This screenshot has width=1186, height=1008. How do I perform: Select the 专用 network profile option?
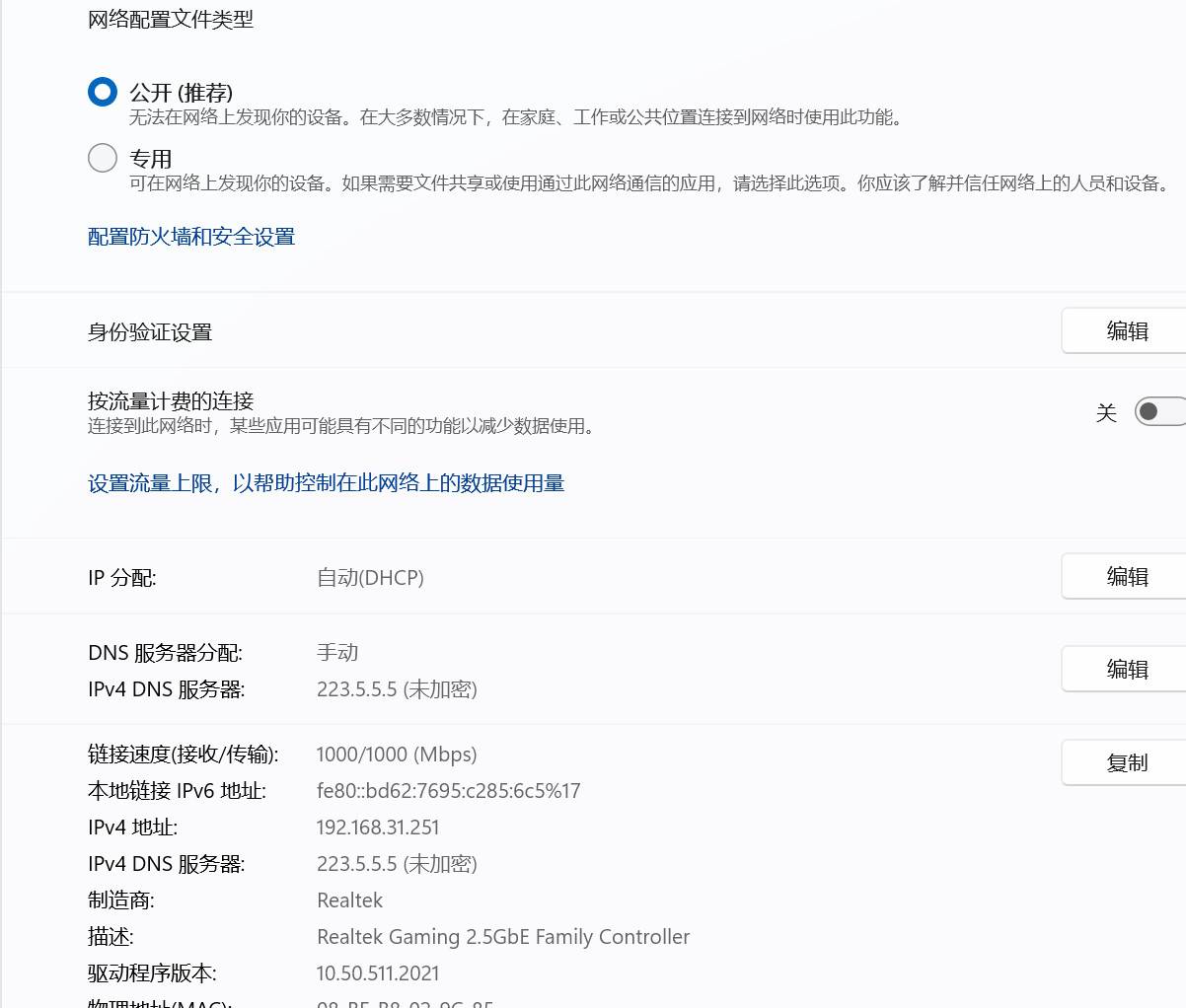[103, 158]
